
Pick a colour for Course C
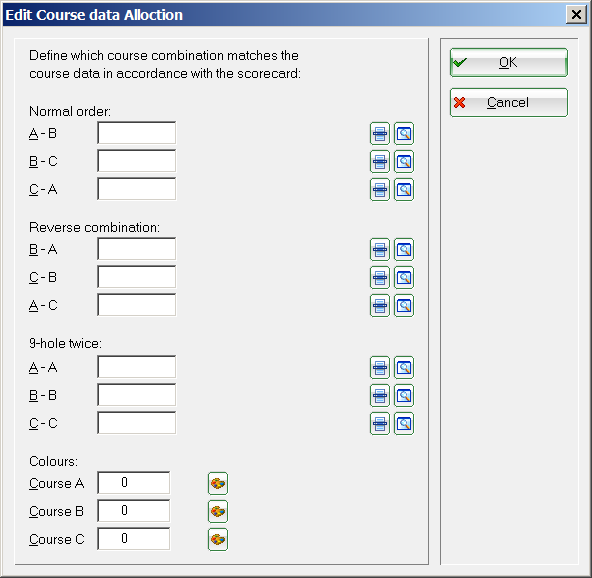click(218, 539)
